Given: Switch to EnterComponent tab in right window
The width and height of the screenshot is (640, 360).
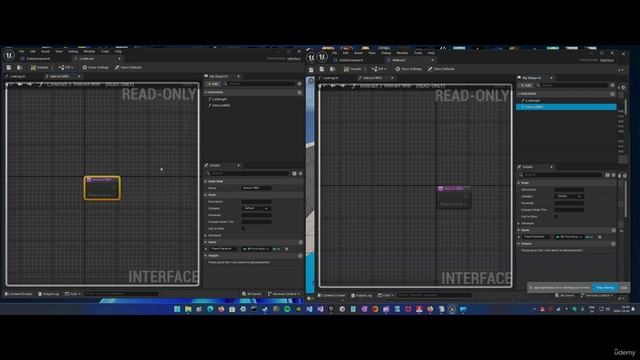Looking at the screenshot, I should click(x=351, y=60).
